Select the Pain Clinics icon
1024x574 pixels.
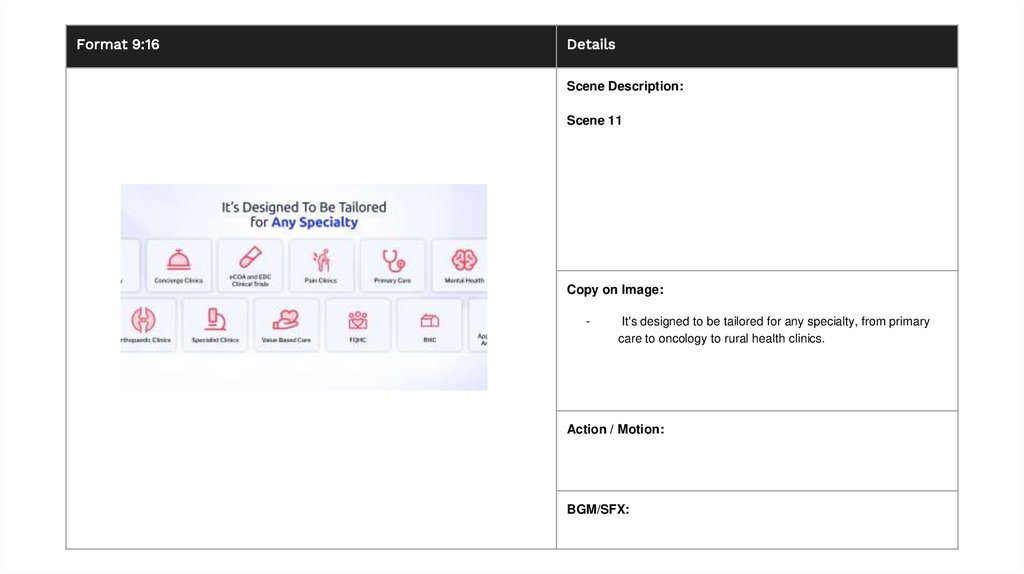pyautogui.click(x=321, y=260)
